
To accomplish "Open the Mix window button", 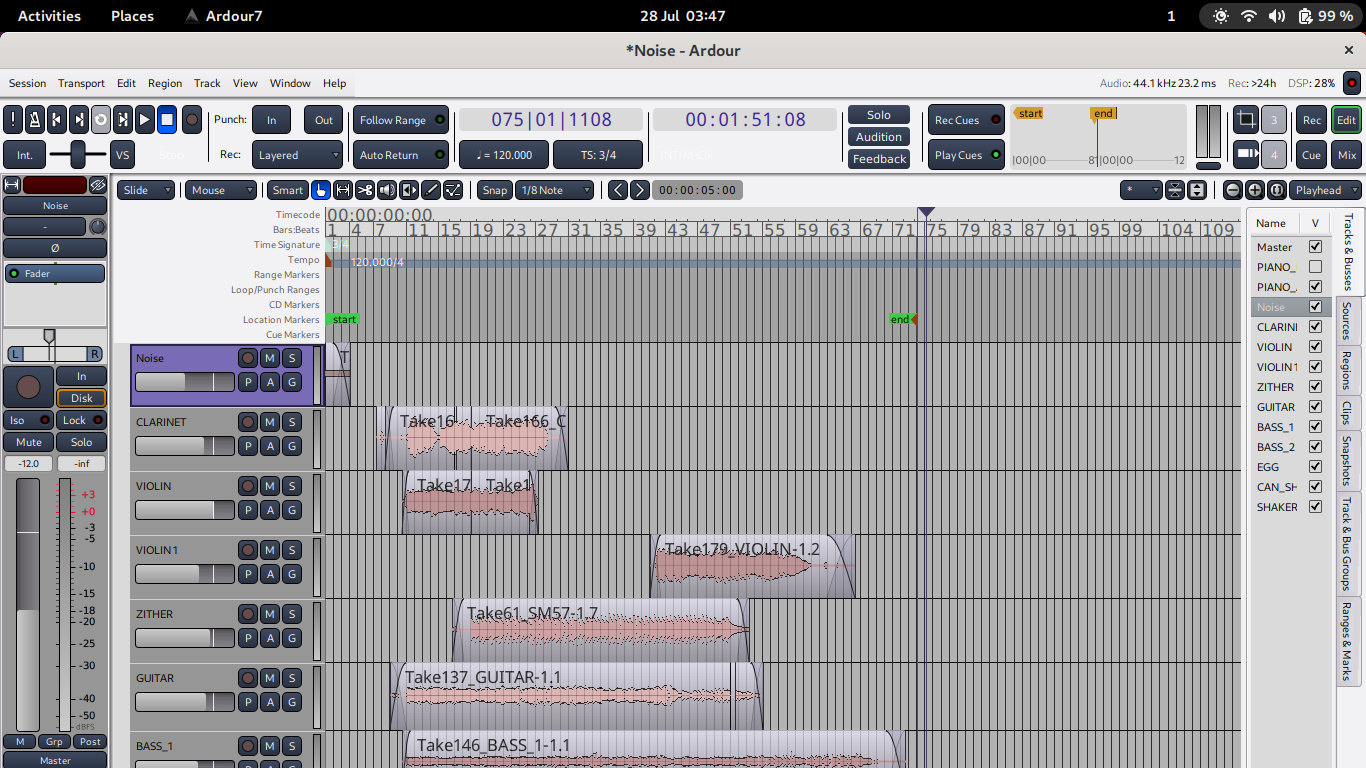I will (x=1347, y=155).
